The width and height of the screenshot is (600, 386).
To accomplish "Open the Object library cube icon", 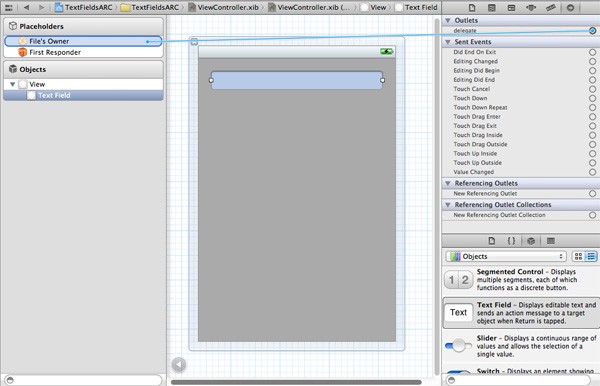I will [x=531, y=241].
